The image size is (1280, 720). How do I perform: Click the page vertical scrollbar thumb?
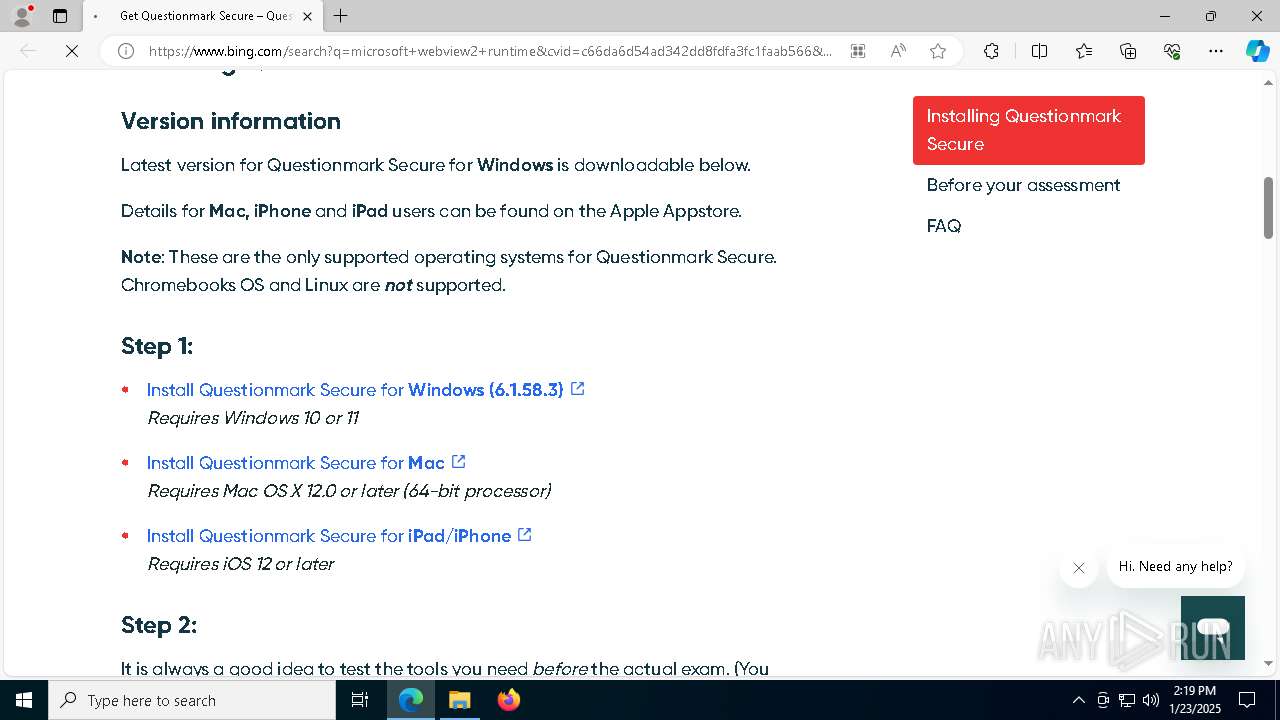click(x=1268, y=208)
